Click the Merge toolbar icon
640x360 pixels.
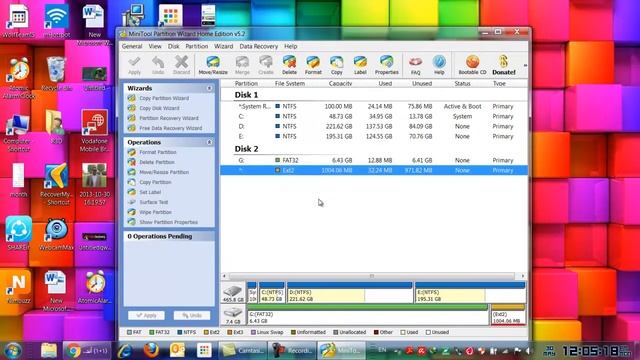pyautogui.click(x=242, y=65)
